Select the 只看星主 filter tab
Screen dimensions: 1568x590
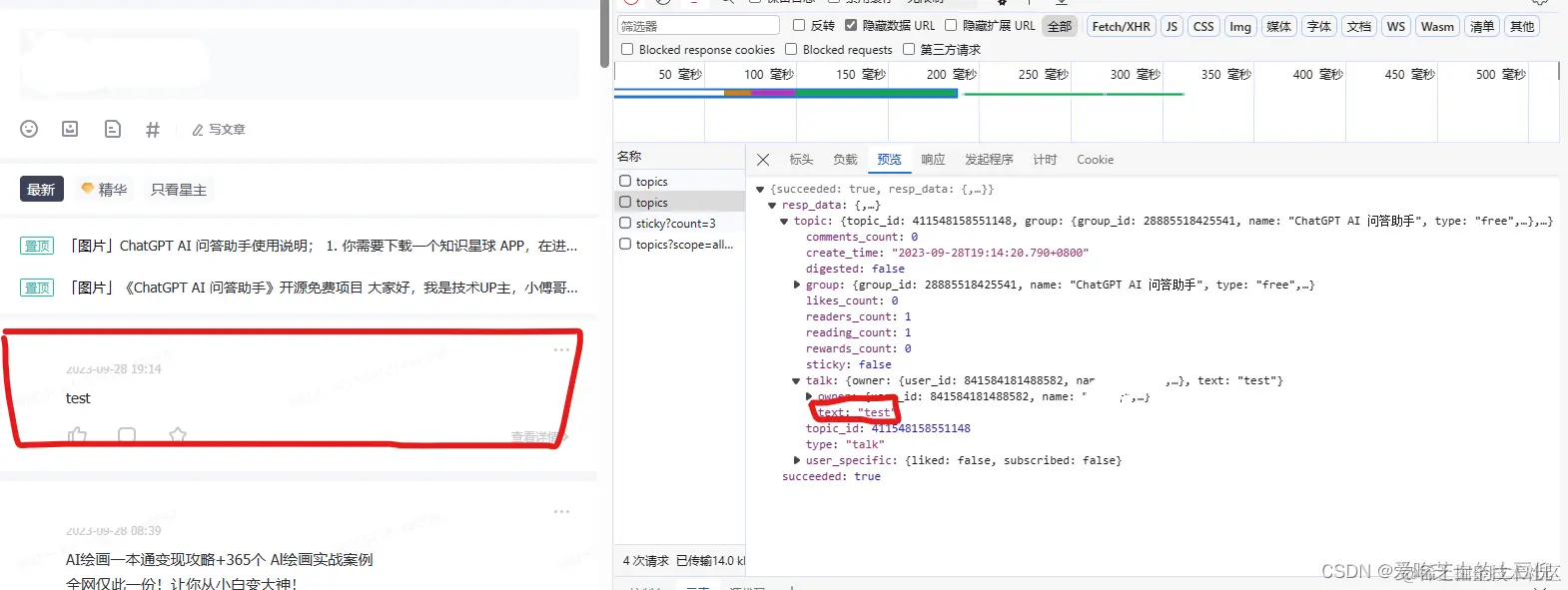click(x=179, y=190)
